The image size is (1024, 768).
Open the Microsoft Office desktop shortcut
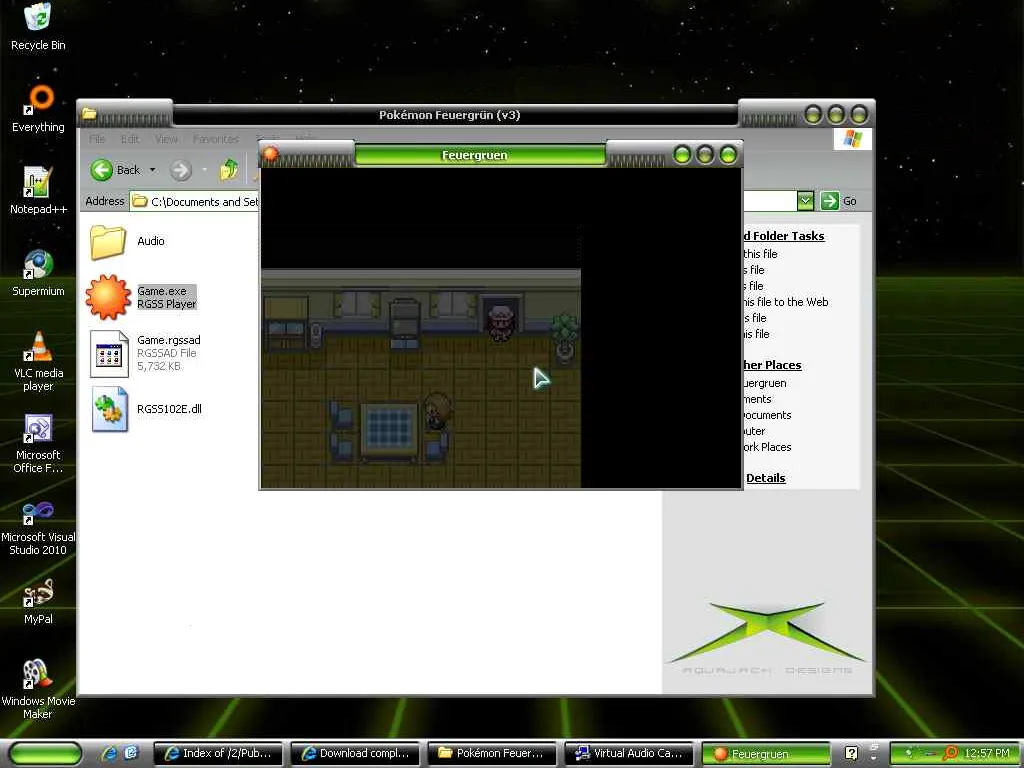(x=38, y=428)
